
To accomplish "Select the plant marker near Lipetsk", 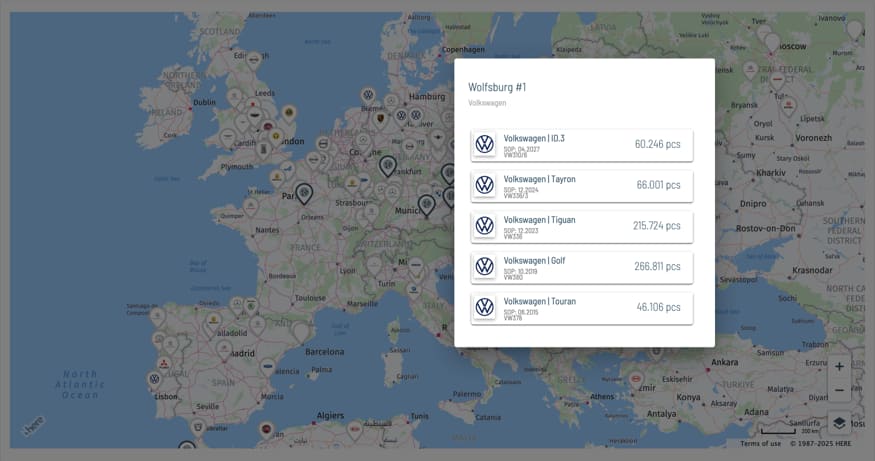I will [x=789, y=106].
